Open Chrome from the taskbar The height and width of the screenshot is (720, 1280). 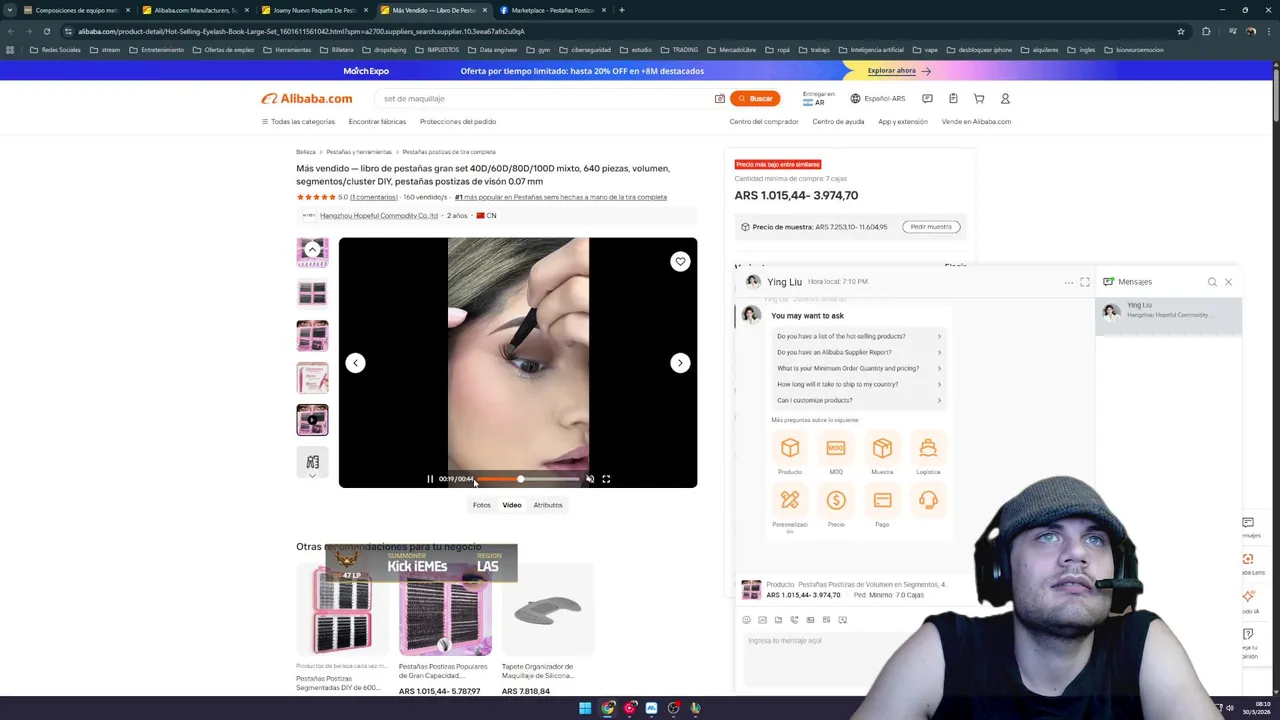(608, 708)
